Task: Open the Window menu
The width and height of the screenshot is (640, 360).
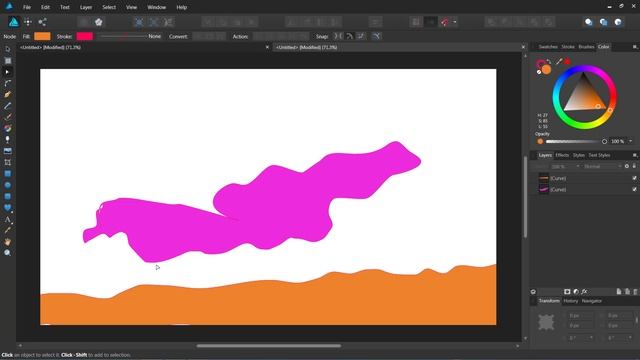Action: coord(156,7)
